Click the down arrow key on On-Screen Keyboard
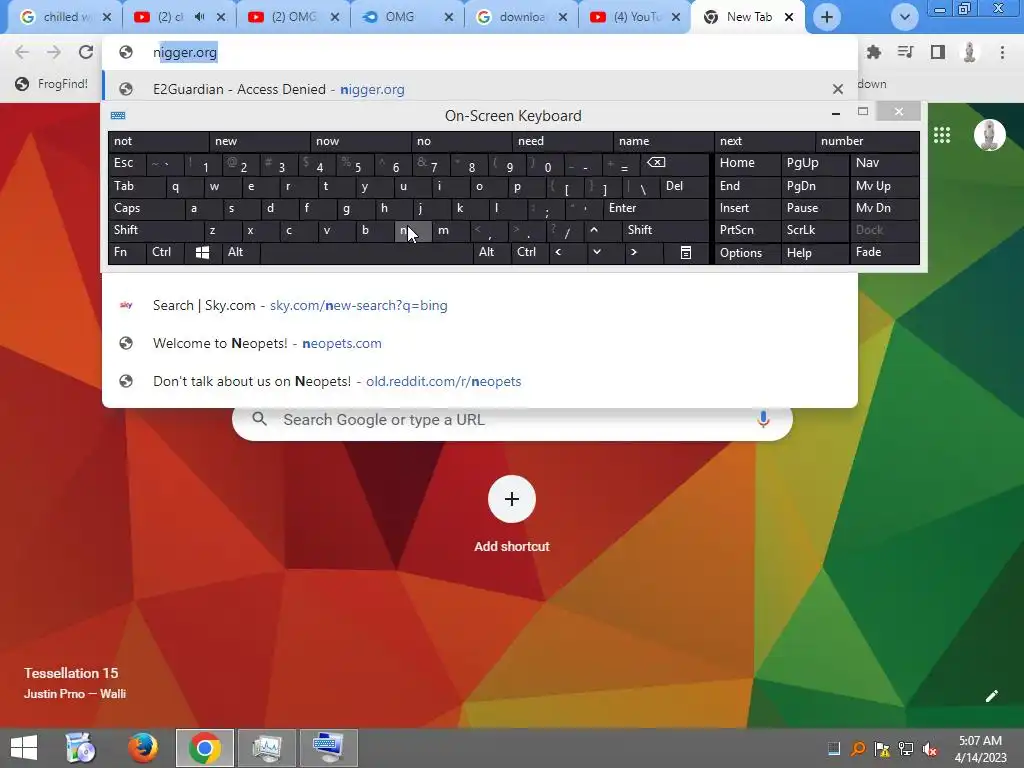The height and width of the screenshot is (768, 1024). [596, 252]
